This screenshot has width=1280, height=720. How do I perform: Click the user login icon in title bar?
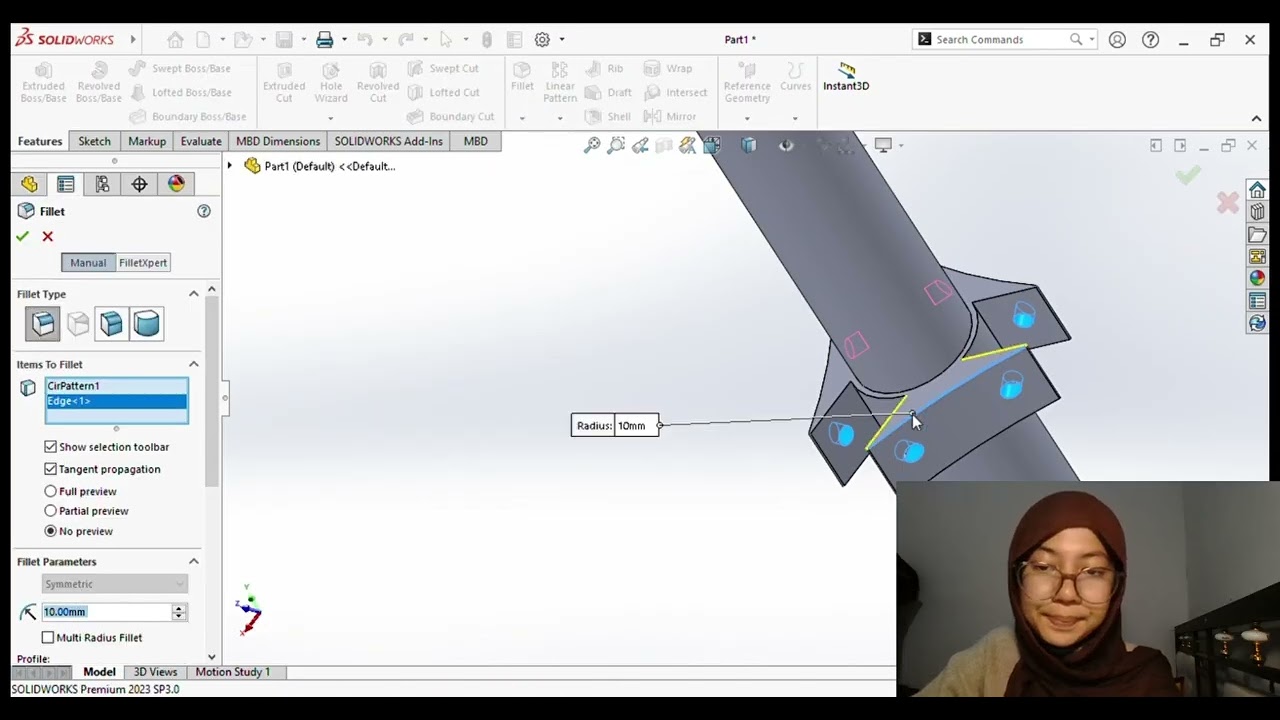[x=1117, y=40]
